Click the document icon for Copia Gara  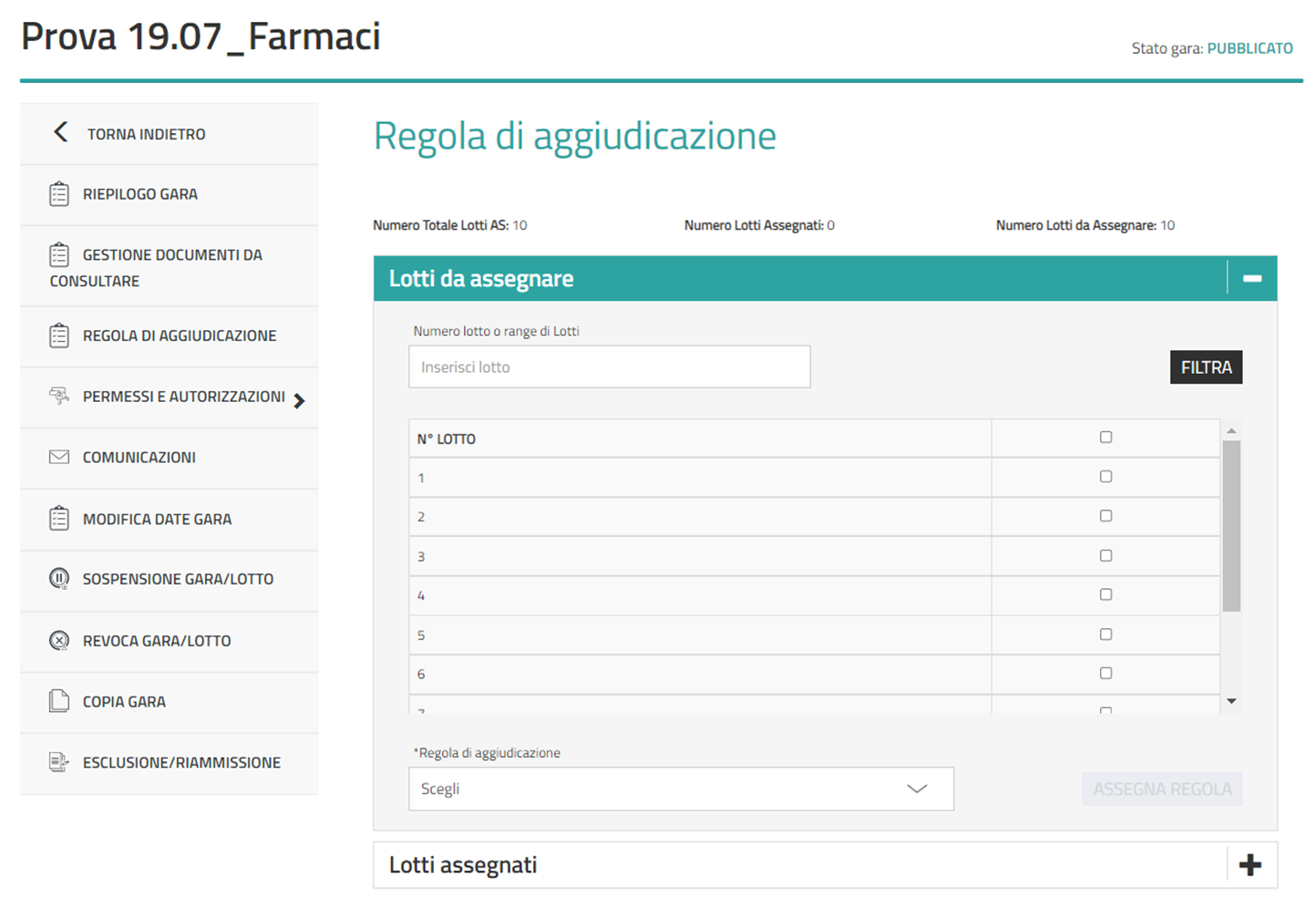click(x=59, y=701)
